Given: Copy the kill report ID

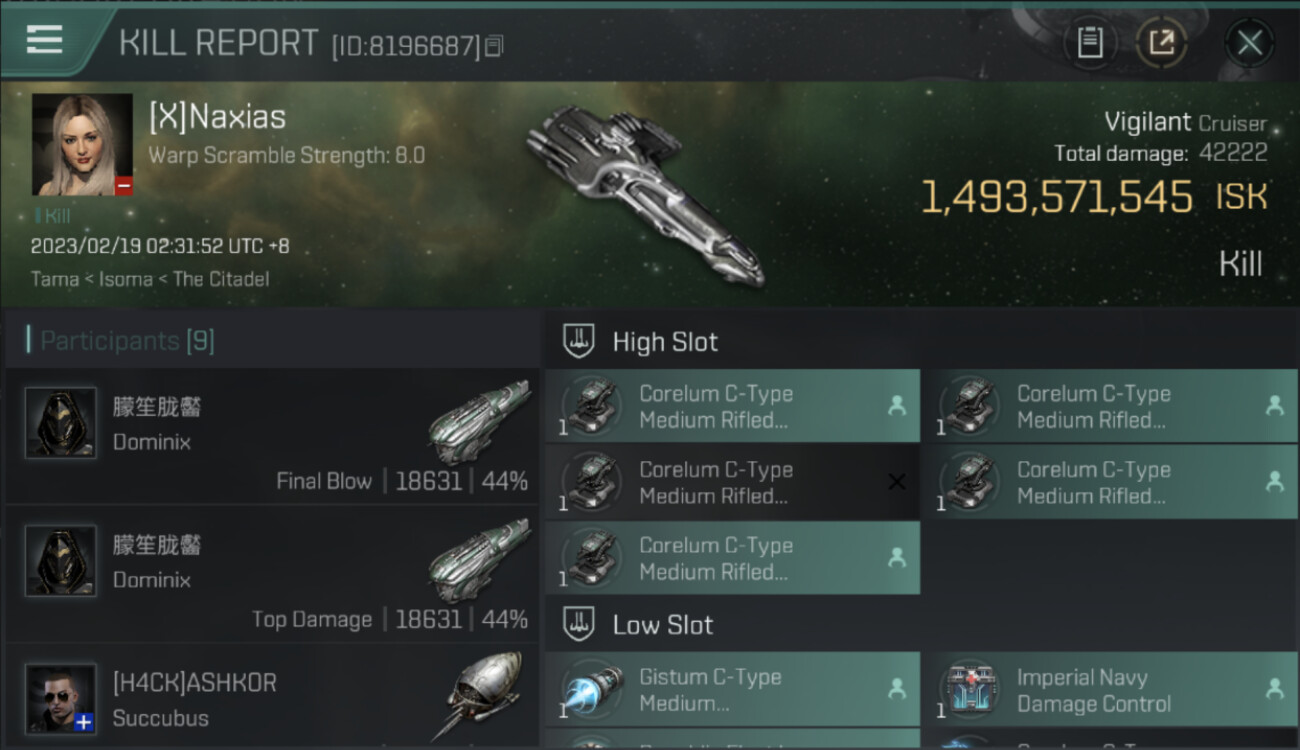Looking at the screenshot, I should click(494, 46).
